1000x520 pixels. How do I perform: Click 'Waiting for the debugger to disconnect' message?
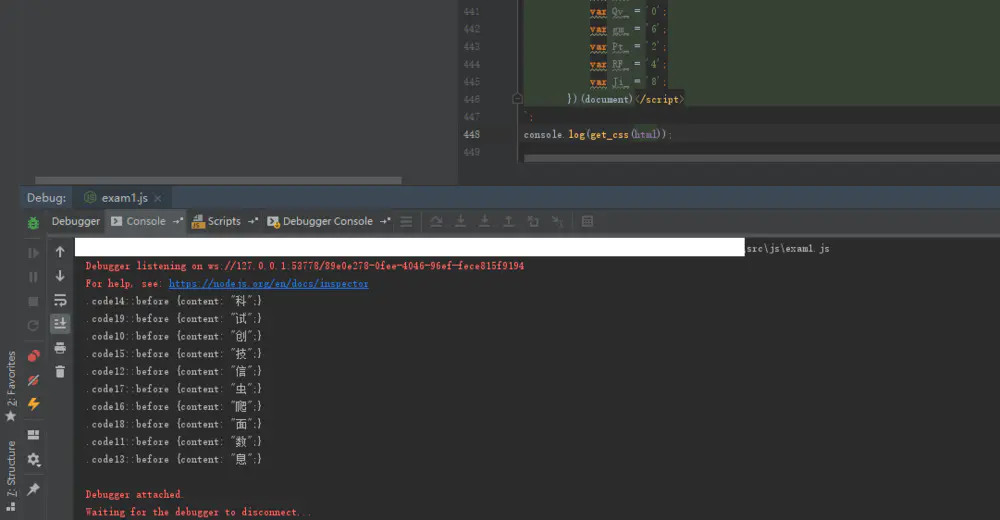pyautogui.click(x=198, y=512)
